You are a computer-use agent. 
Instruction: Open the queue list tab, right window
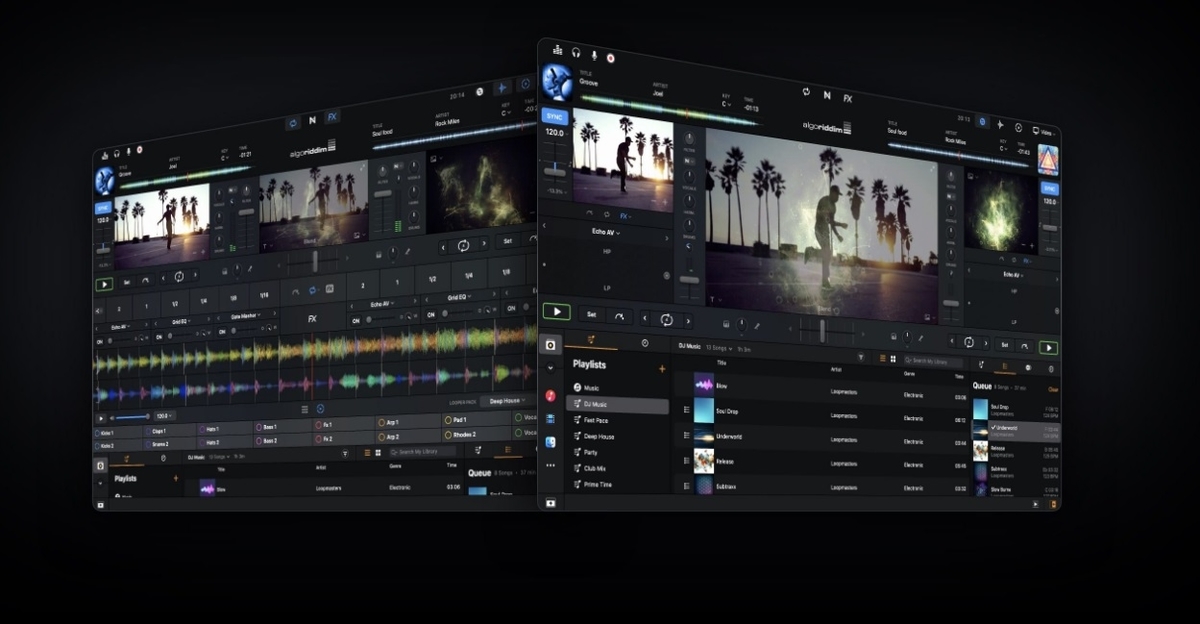(x=1004, y=366)
